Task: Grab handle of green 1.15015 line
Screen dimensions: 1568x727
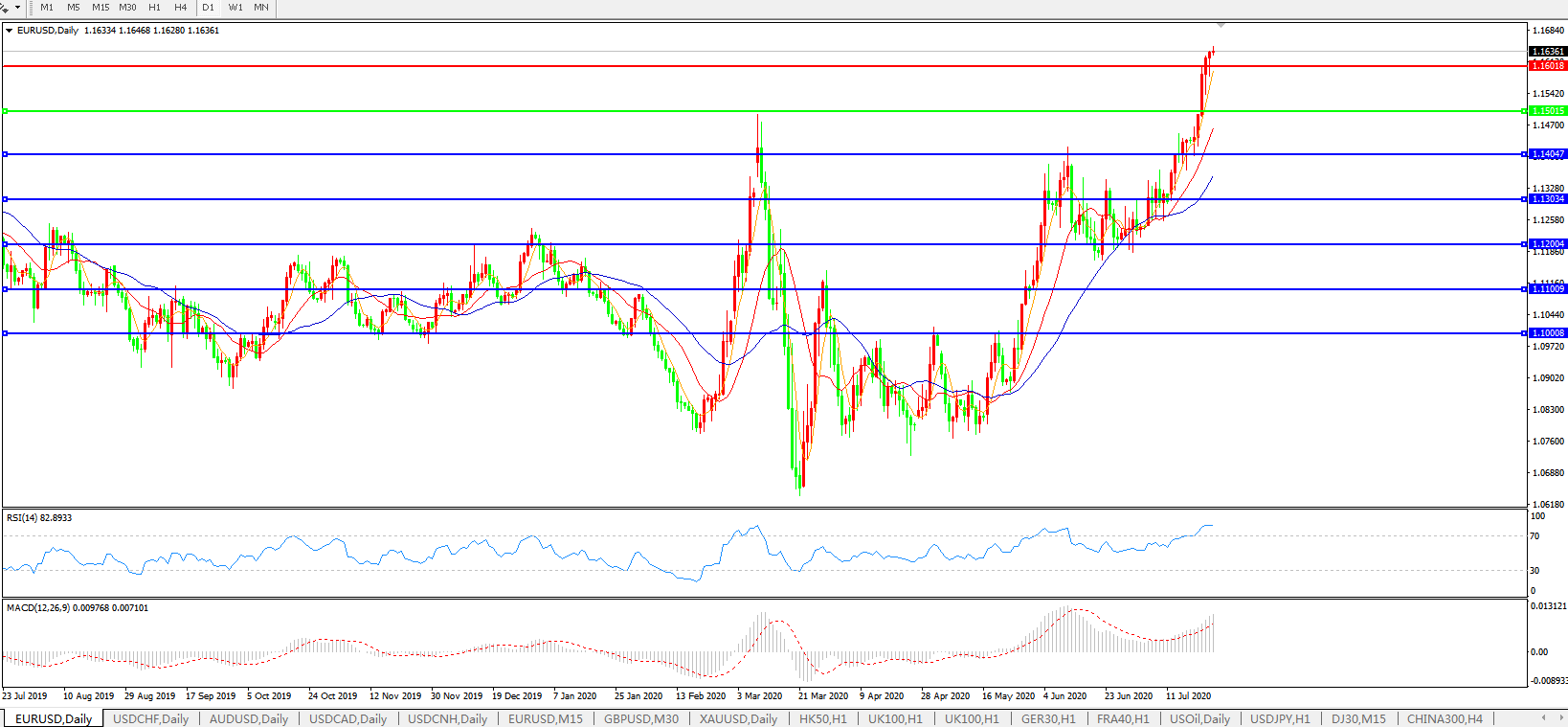Action: pyautogui.click(x=5, y=111)
